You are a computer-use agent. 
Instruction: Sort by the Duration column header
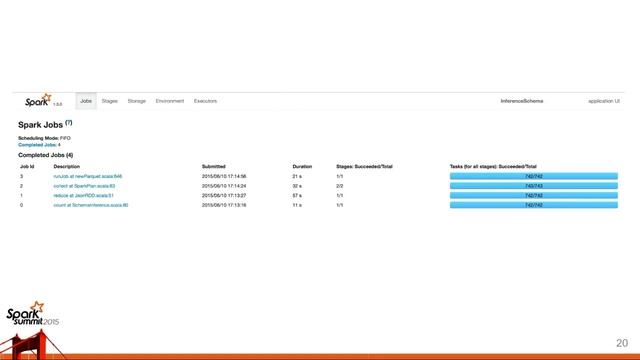tap(302, 167)
